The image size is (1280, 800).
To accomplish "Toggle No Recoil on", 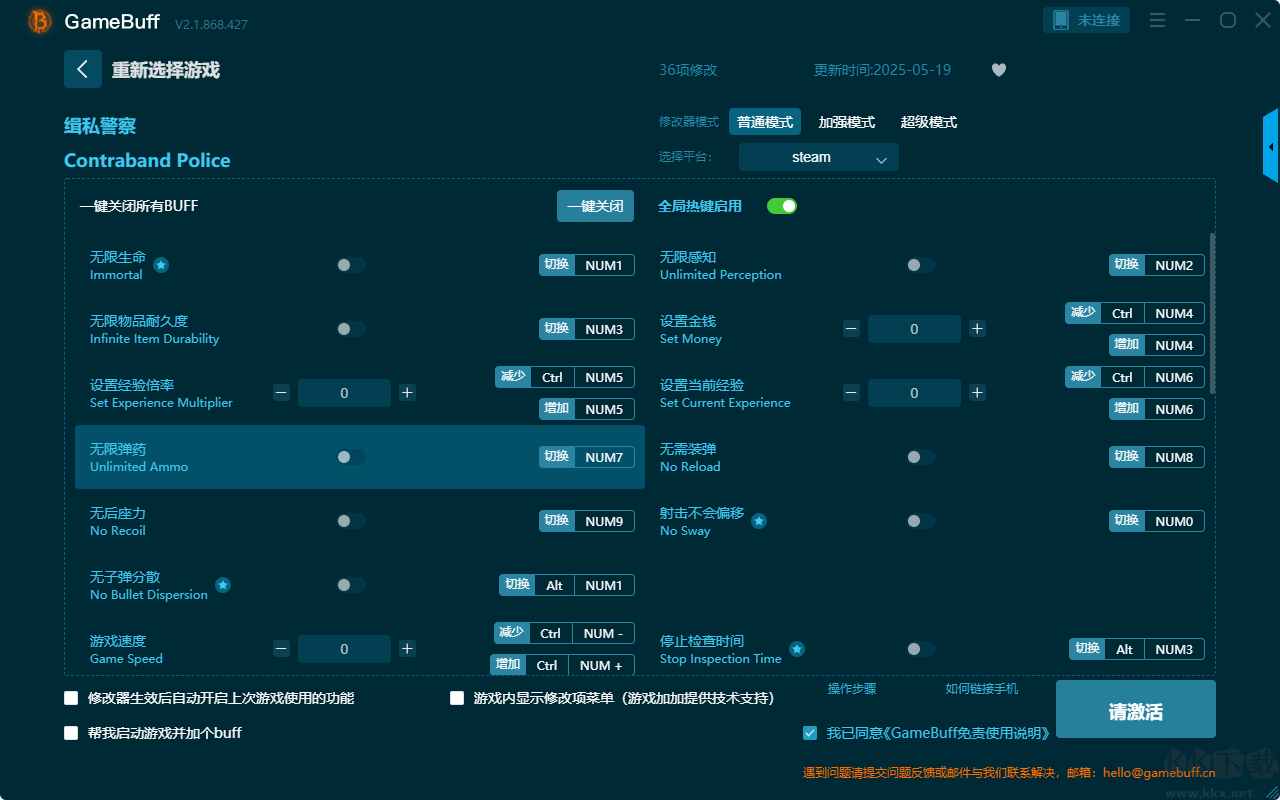I will (x=351, y=521).
